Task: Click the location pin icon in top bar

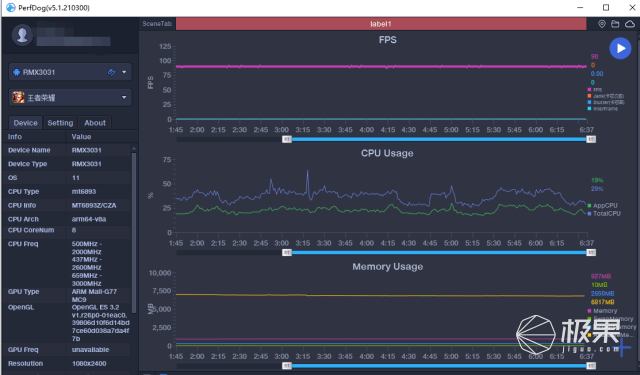Action: pos(602,24)
